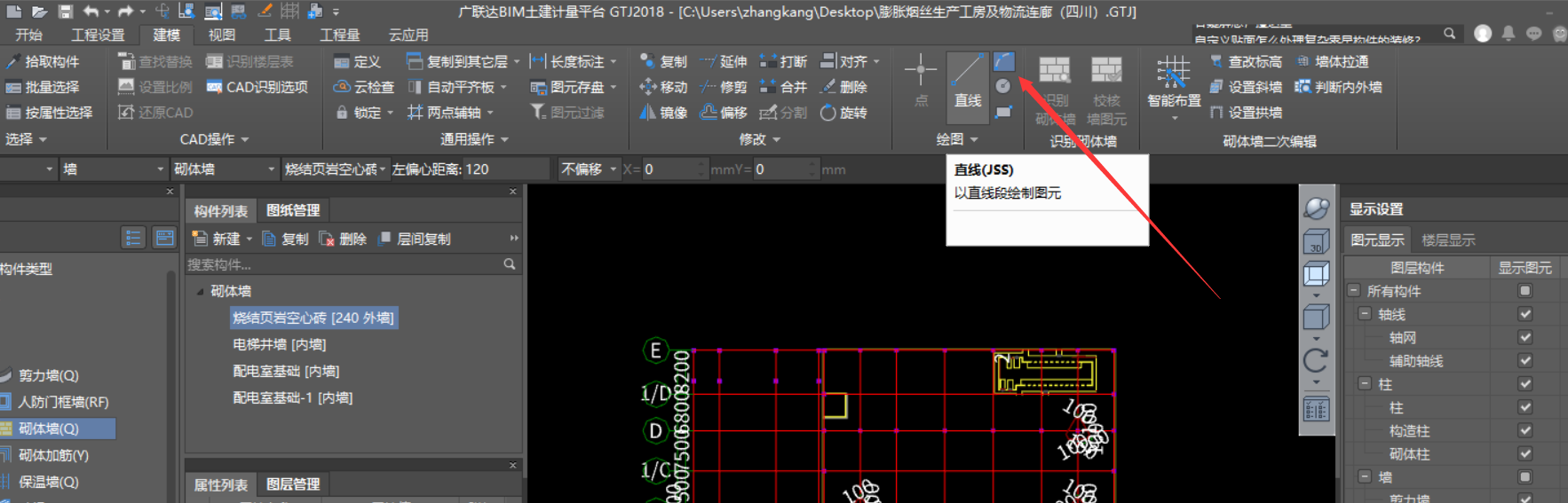
Task: Click 层间复制 copy between floors
Action: [415, 239]
